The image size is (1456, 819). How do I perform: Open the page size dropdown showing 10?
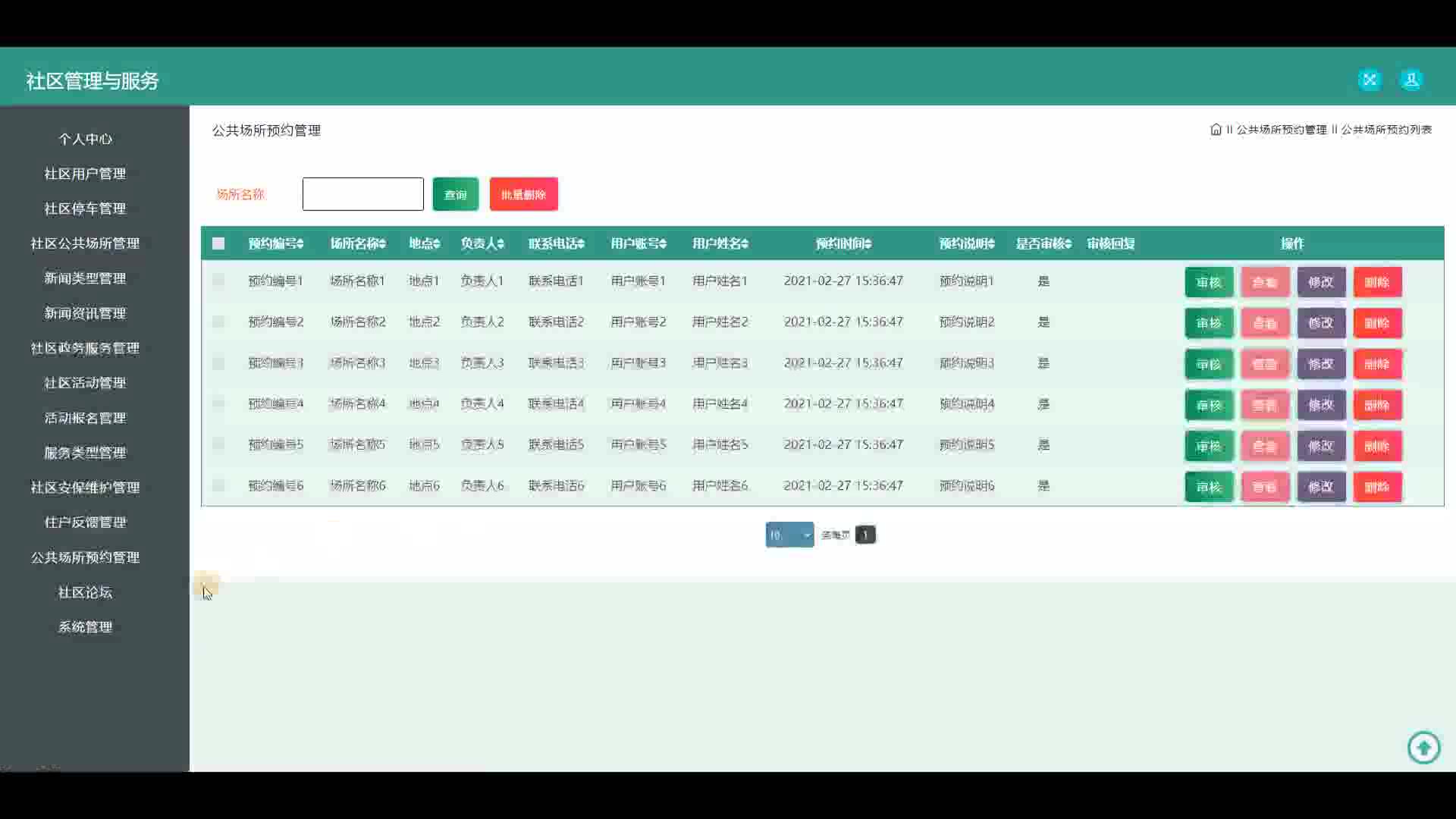(789, 535)
